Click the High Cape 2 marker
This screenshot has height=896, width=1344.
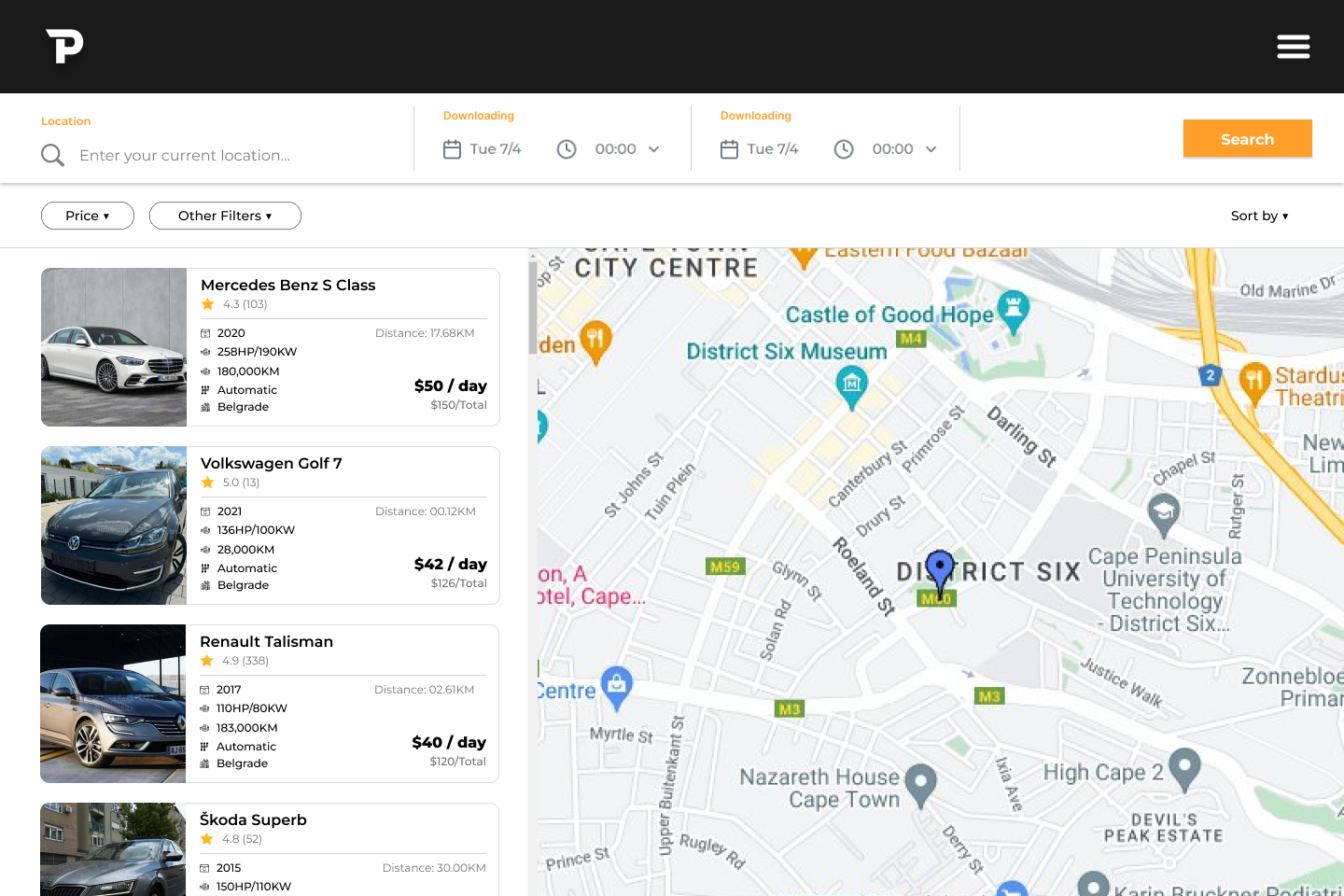[1184, 770]
